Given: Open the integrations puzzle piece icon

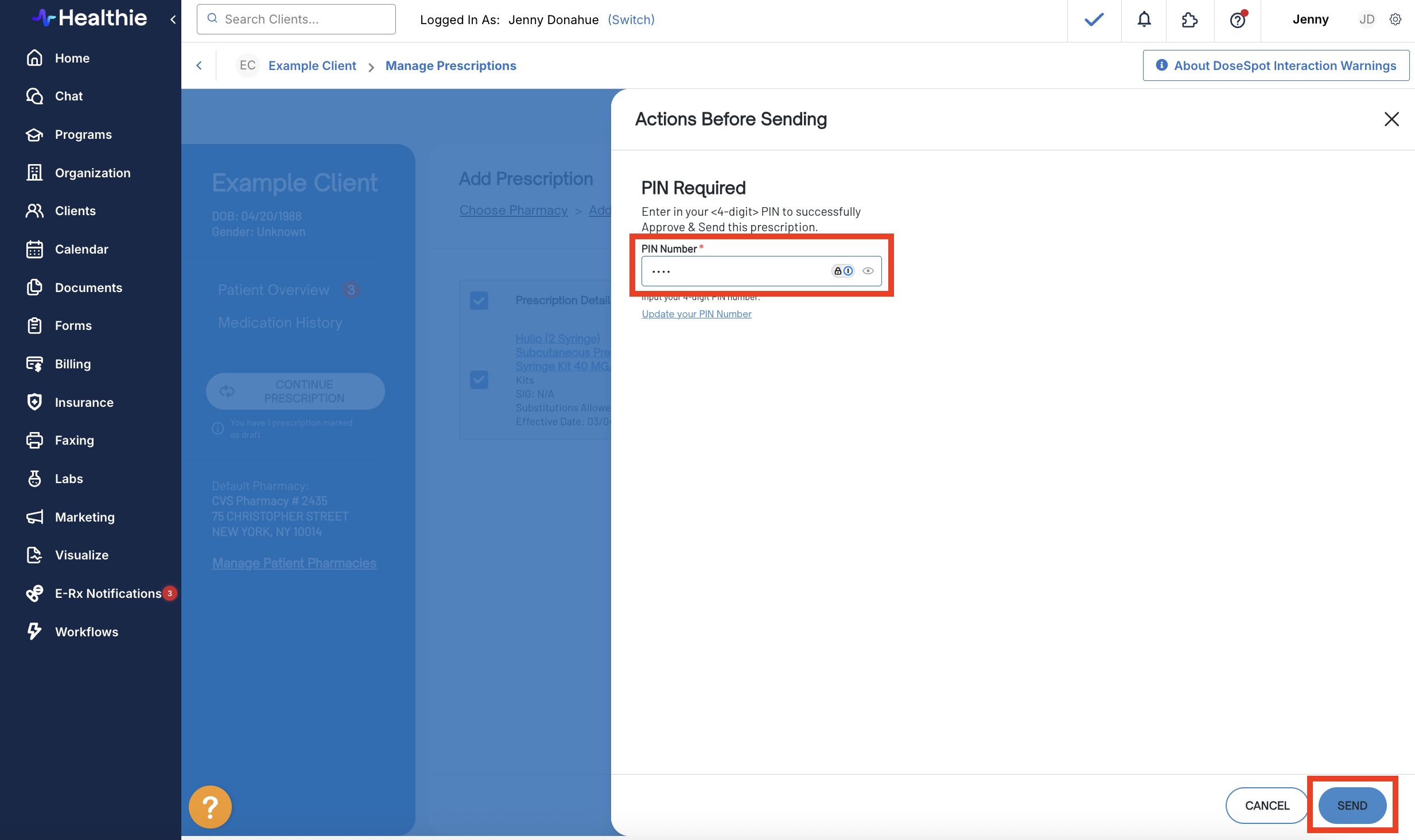Looking at the screenshot, I should (1189, 20).
